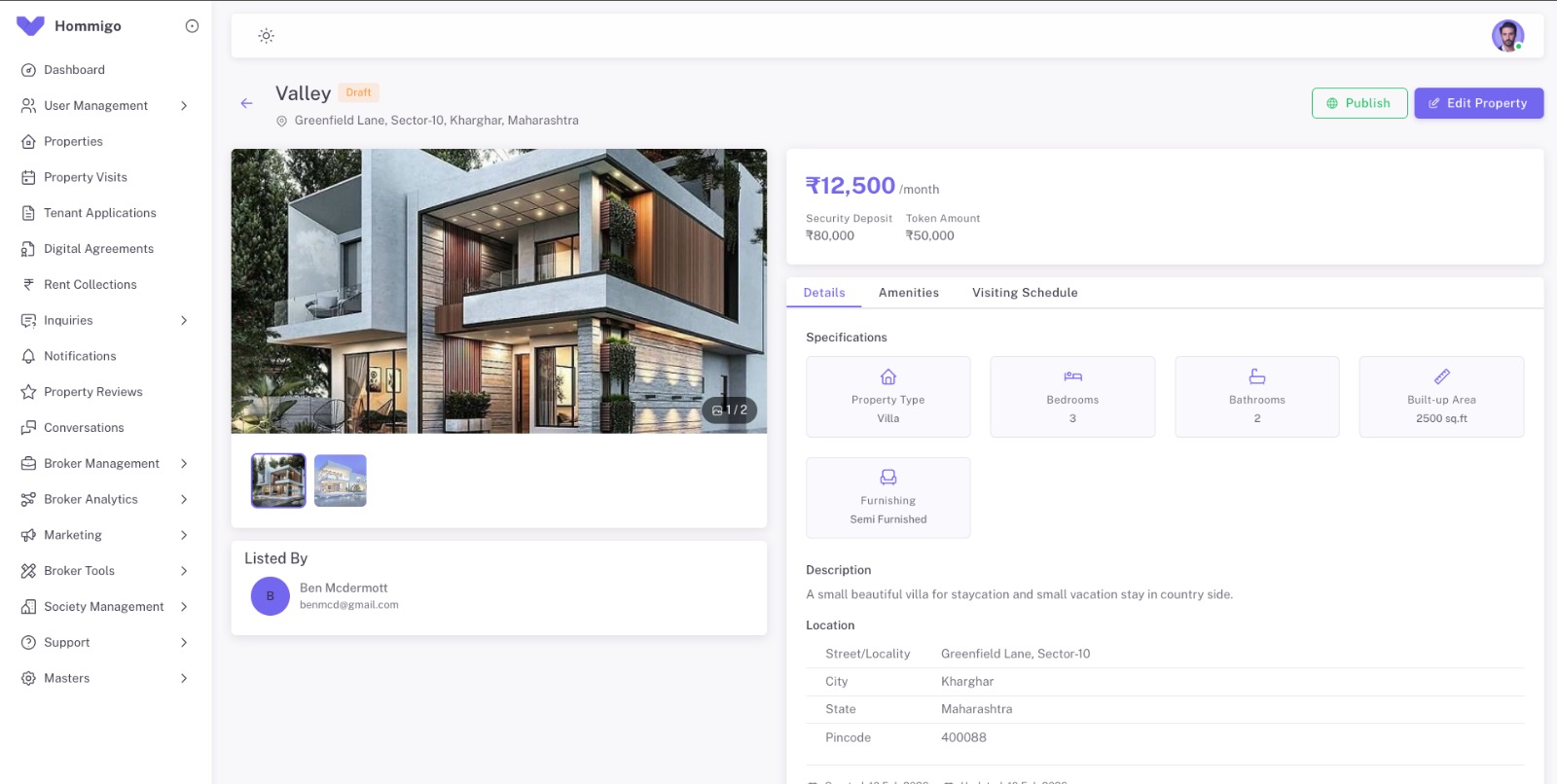Click the location pin icon by the address
Screen dimensions: 1557x784
pyautogui.click(x=282, y=122)
